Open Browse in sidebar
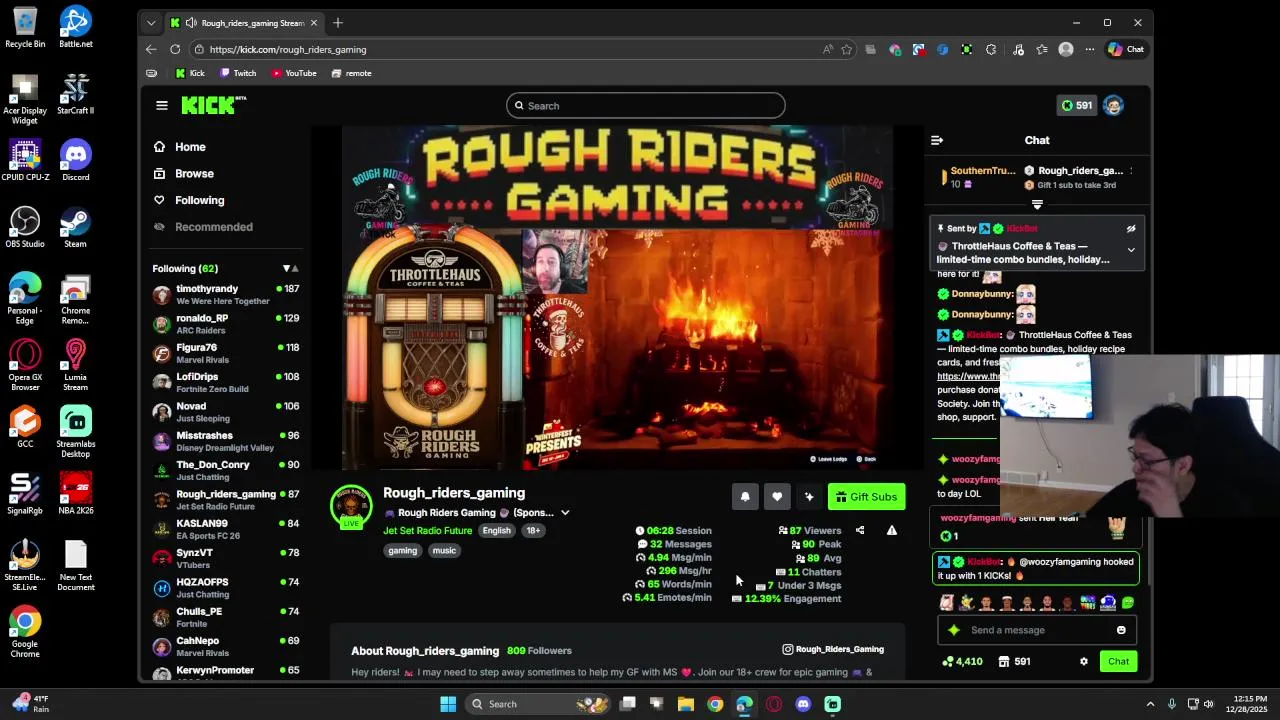This screenshot has width=1280, height=720. (184, 174)
